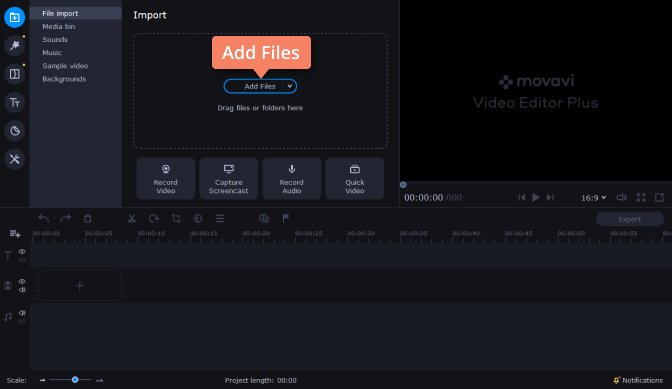The width and height of the screenshot is (672, 389).
Task: Click the Export button
Action: point(630,219)
